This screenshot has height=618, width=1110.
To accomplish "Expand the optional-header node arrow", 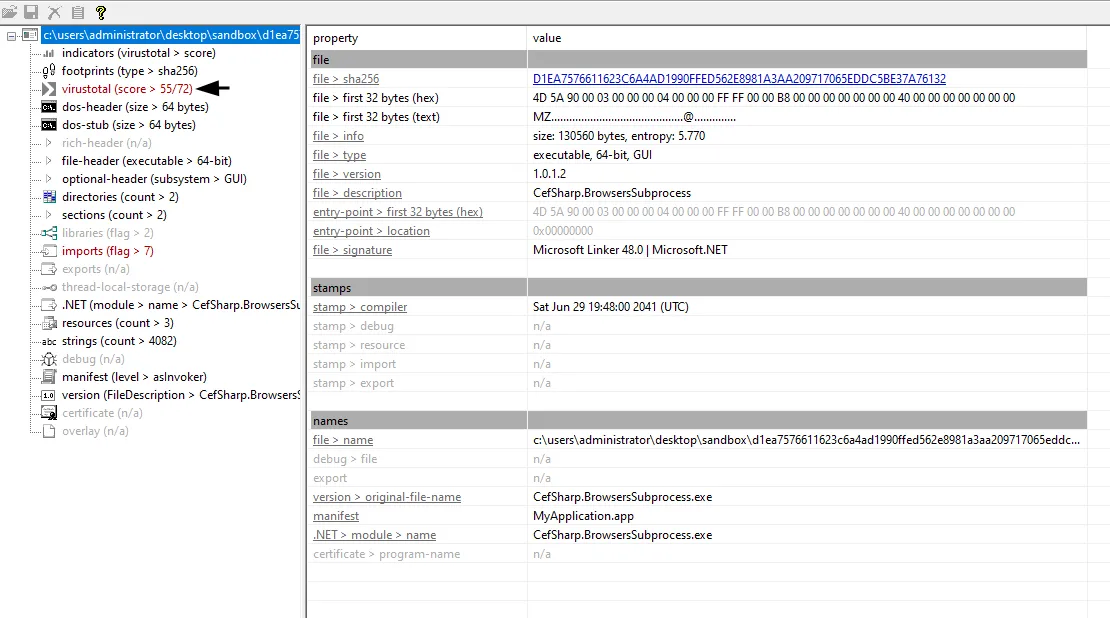I will point(48,179).
